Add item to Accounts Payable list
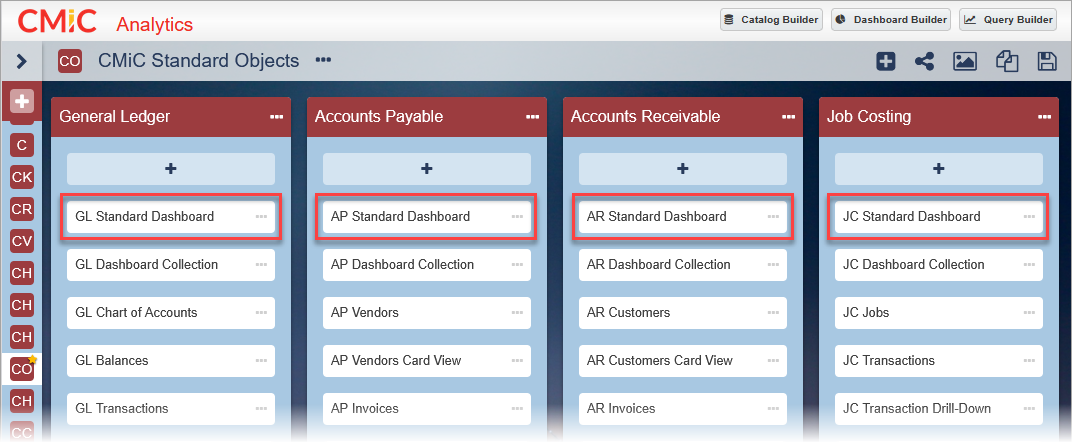Image resolution: width=1072 pixels, height=443 pixels. [427, 169]
